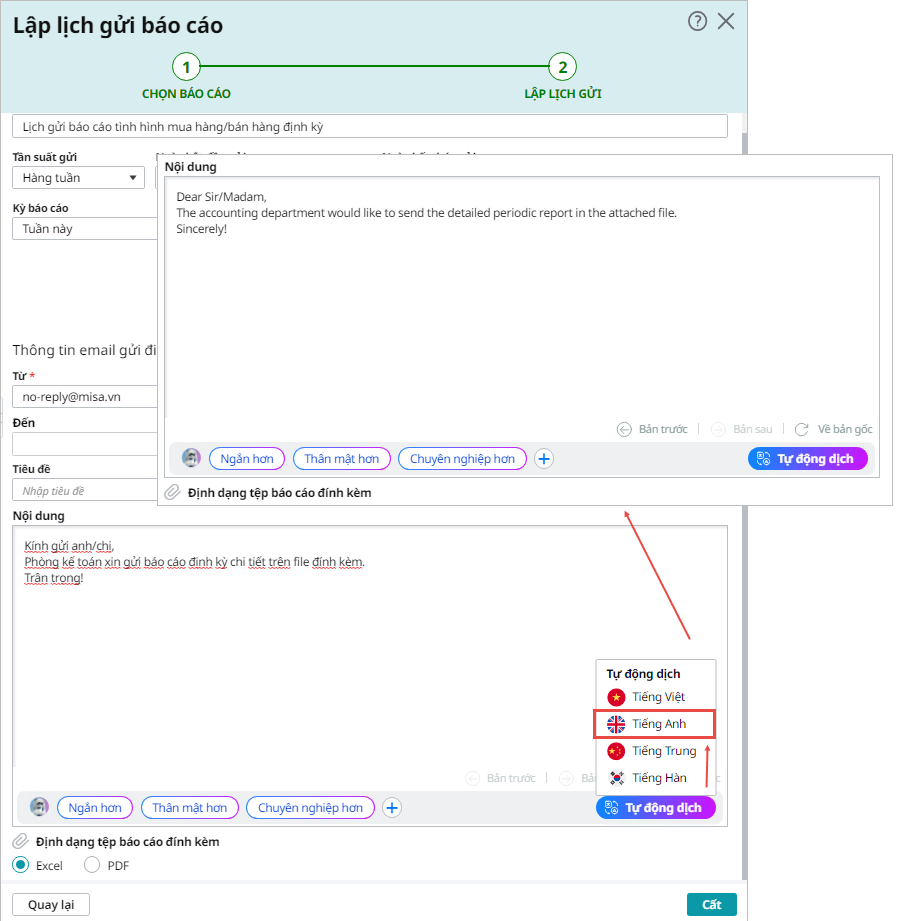Choose Ngắn hơn in the popup toolbar

(247, 459)
